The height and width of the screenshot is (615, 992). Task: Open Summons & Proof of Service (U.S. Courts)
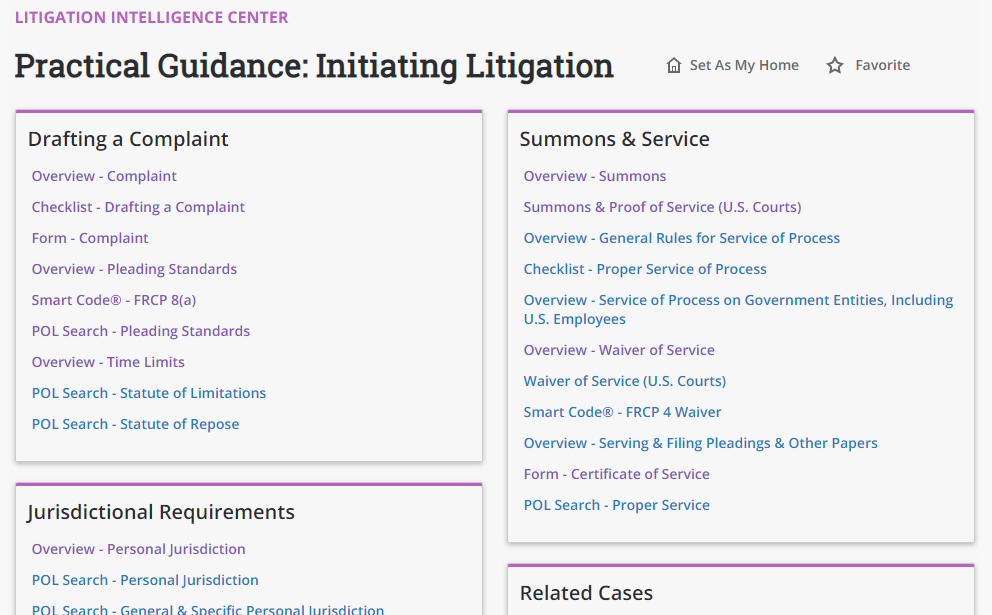tap(662, 206)
